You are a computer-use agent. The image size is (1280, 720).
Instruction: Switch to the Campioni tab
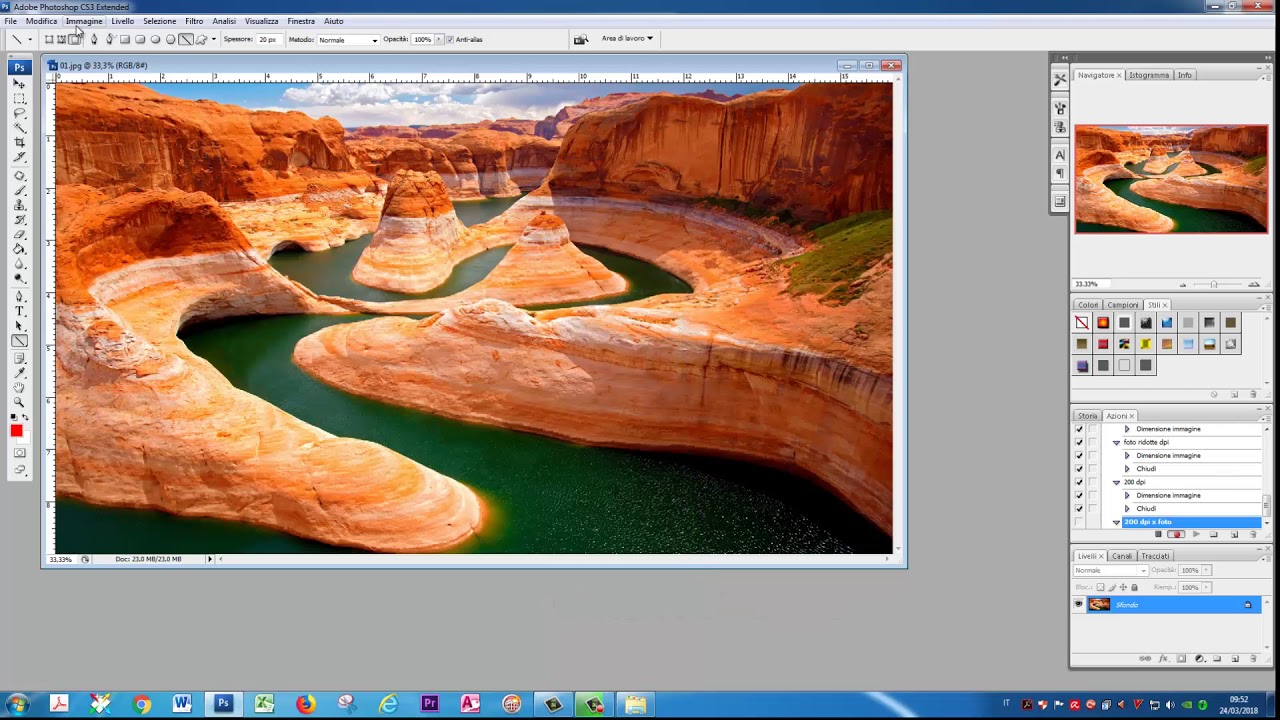coord(1123,305)
